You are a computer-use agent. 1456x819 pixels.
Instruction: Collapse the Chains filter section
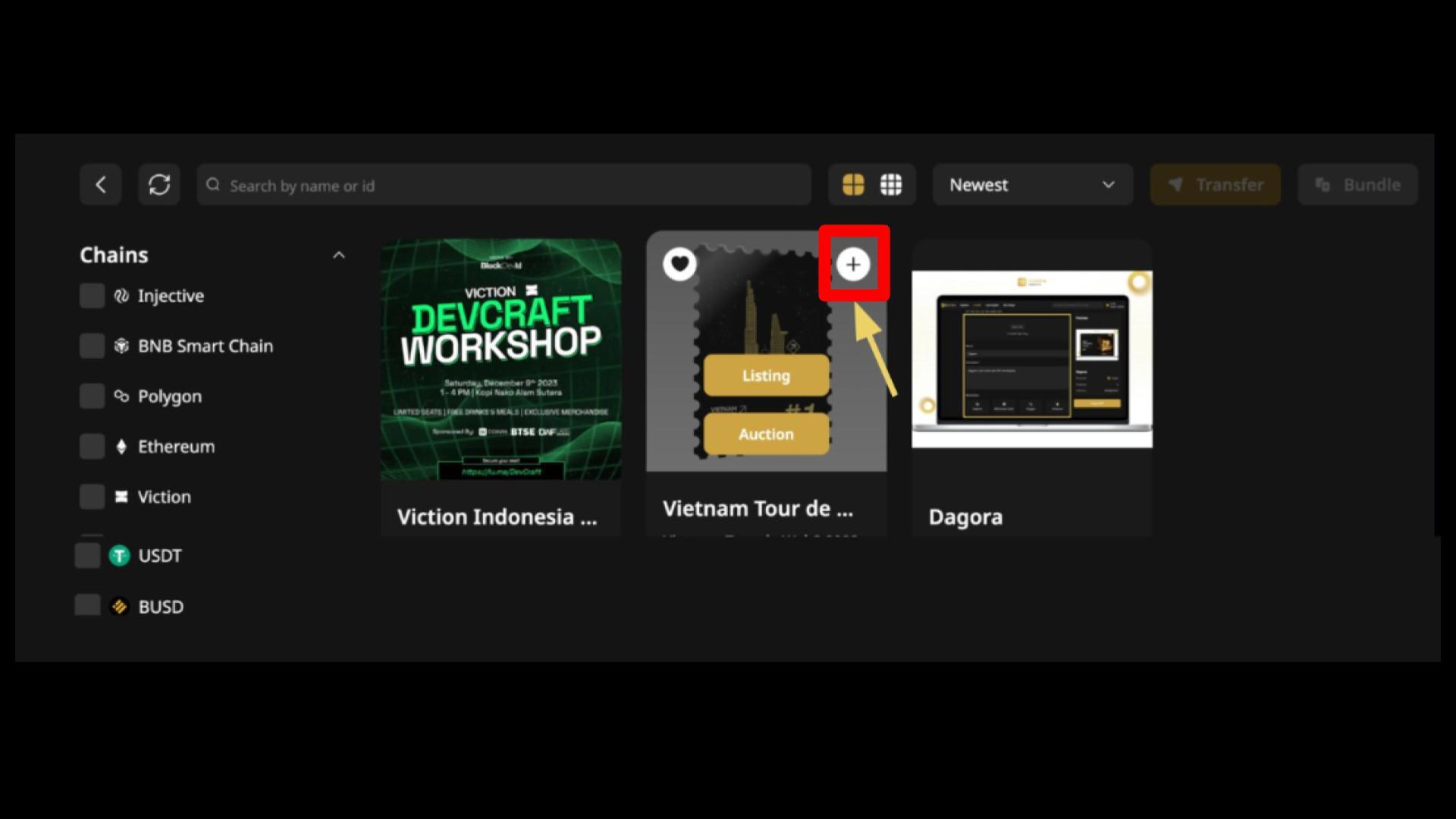tap(339, 256)
